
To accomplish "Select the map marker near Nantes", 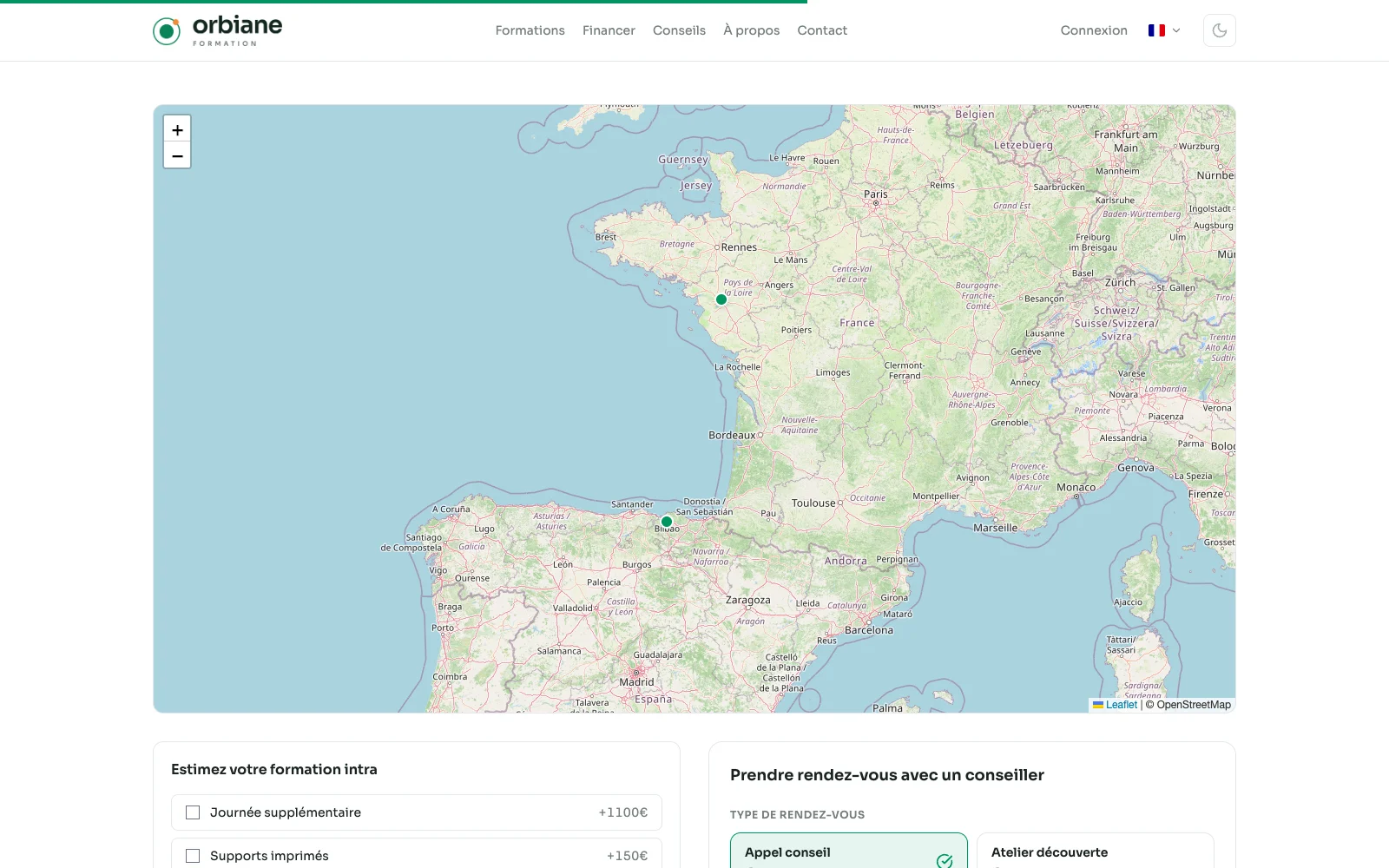I will pyautogui.click(x=721, y=299).
